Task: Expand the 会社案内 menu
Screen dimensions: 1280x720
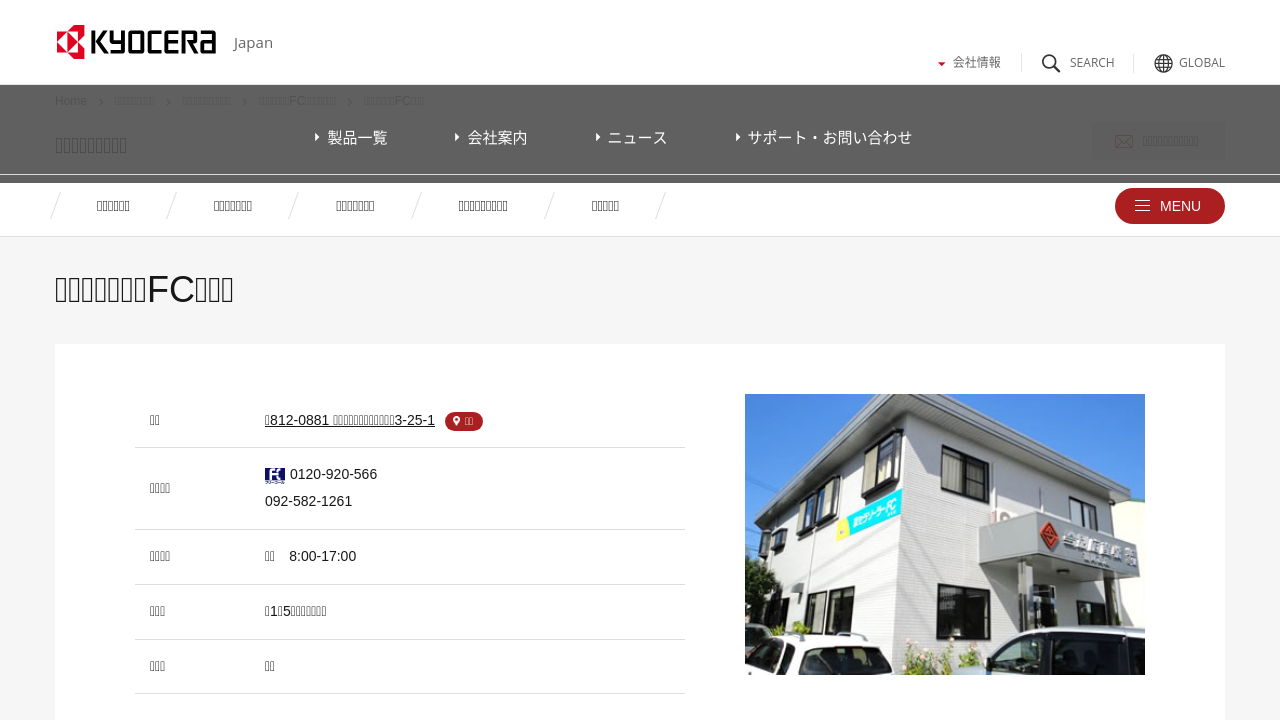Action: pyautogui.click(x=491, y=138)
